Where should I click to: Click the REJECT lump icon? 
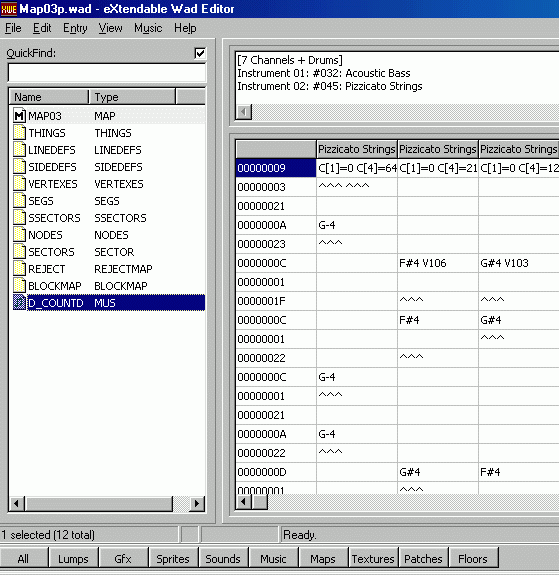(x=19, y=269)
